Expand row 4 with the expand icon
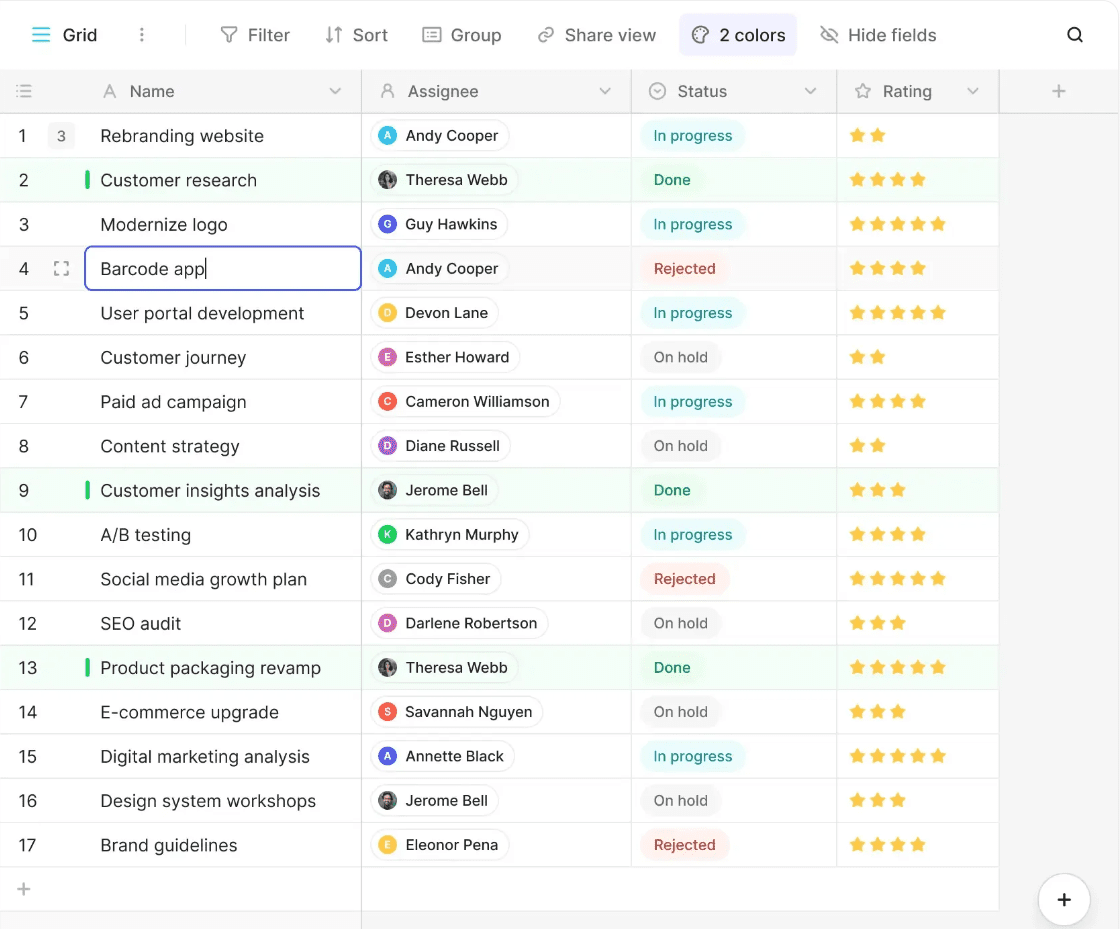 tap(61, 269)
